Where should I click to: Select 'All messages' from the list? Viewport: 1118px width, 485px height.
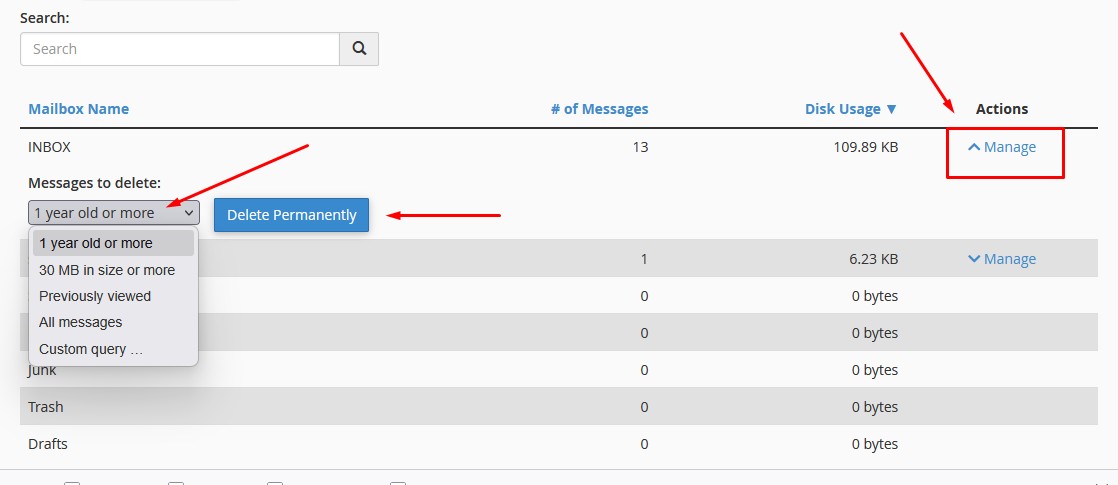pos(81,322)
